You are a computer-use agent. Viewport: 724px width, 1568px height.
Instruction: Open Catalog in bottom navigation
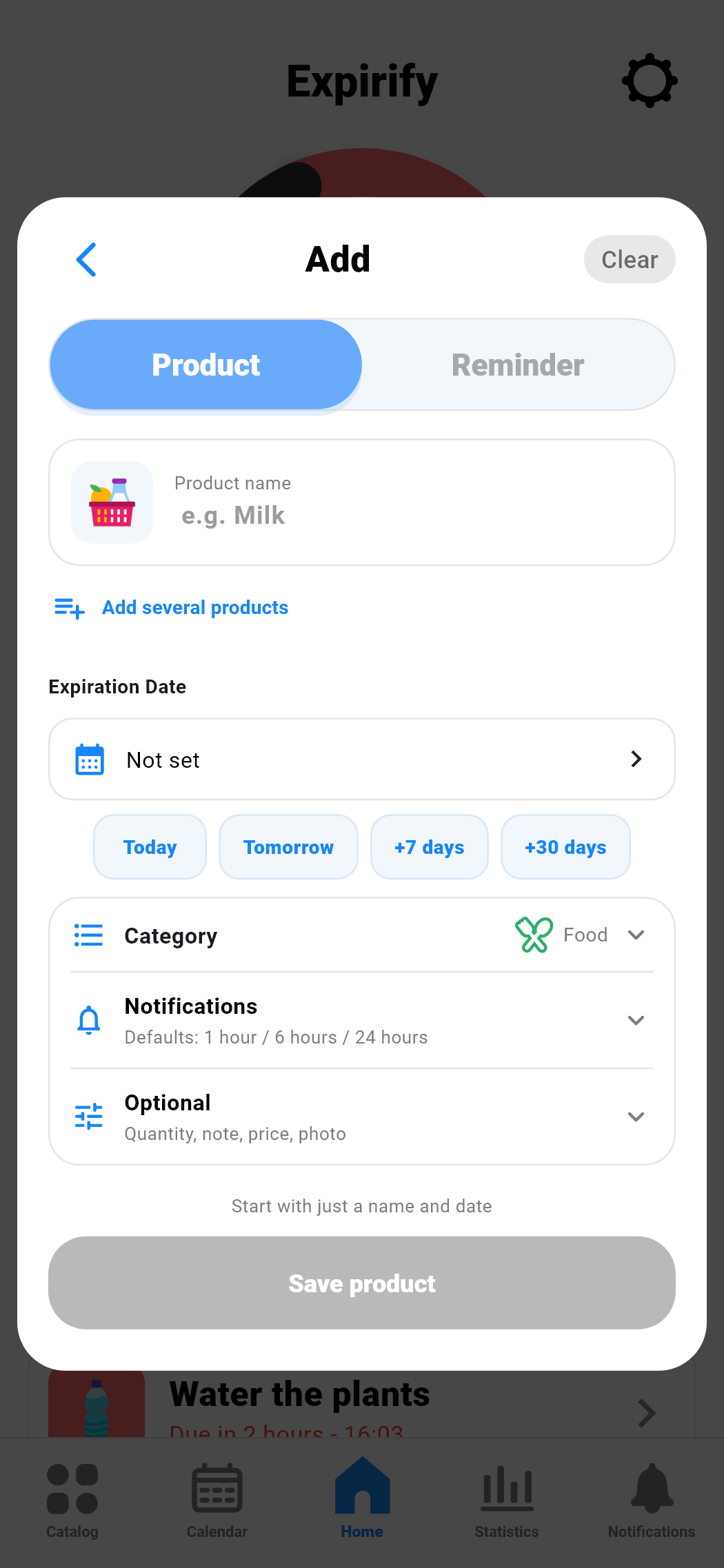point(72,1501)
